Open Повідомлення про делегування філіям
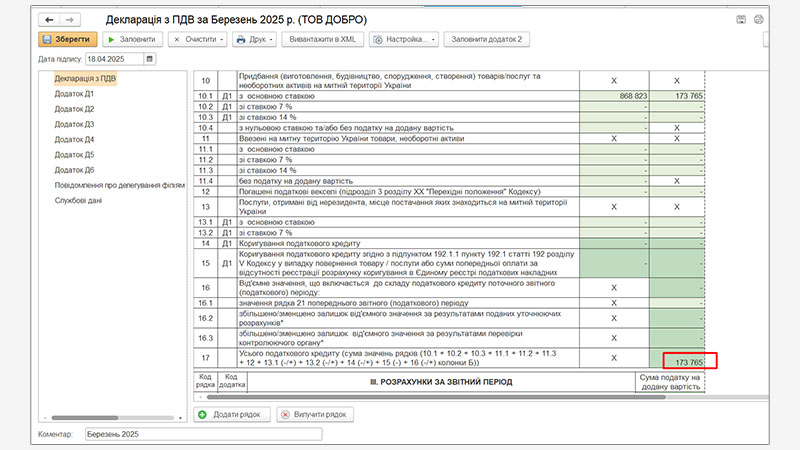Screen dimensions: 800x450 120,186
